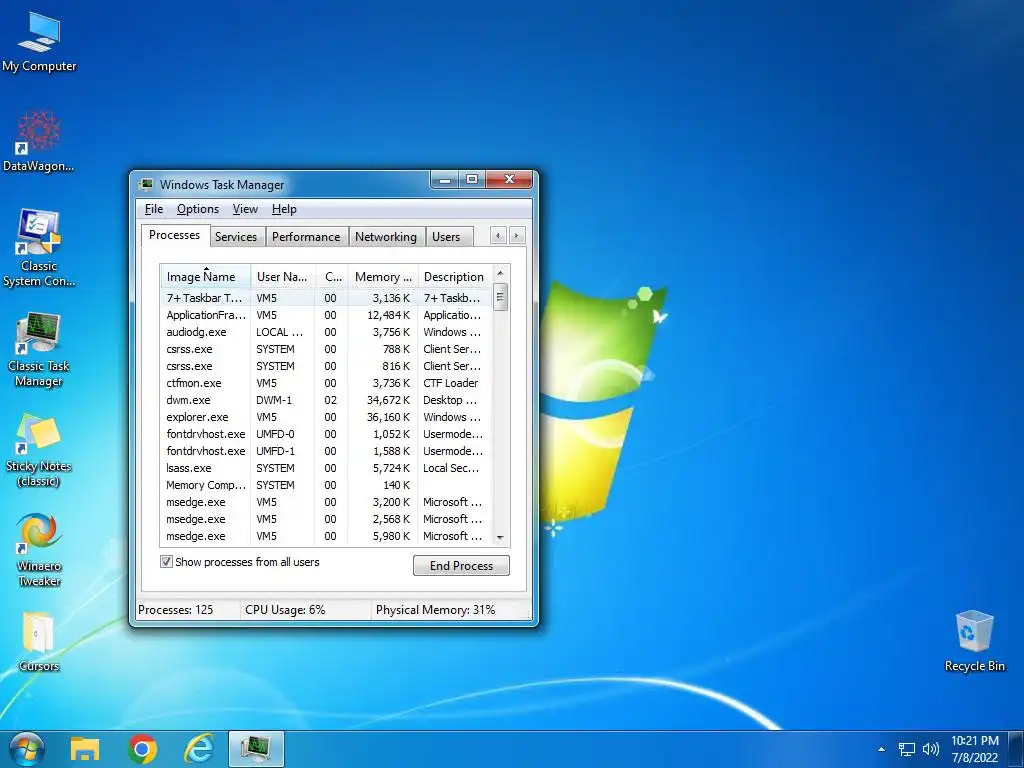The image size is (1024, 768).
Task: Sort by CPU column header
Action: pyautogui.click(x=332, y=277)
